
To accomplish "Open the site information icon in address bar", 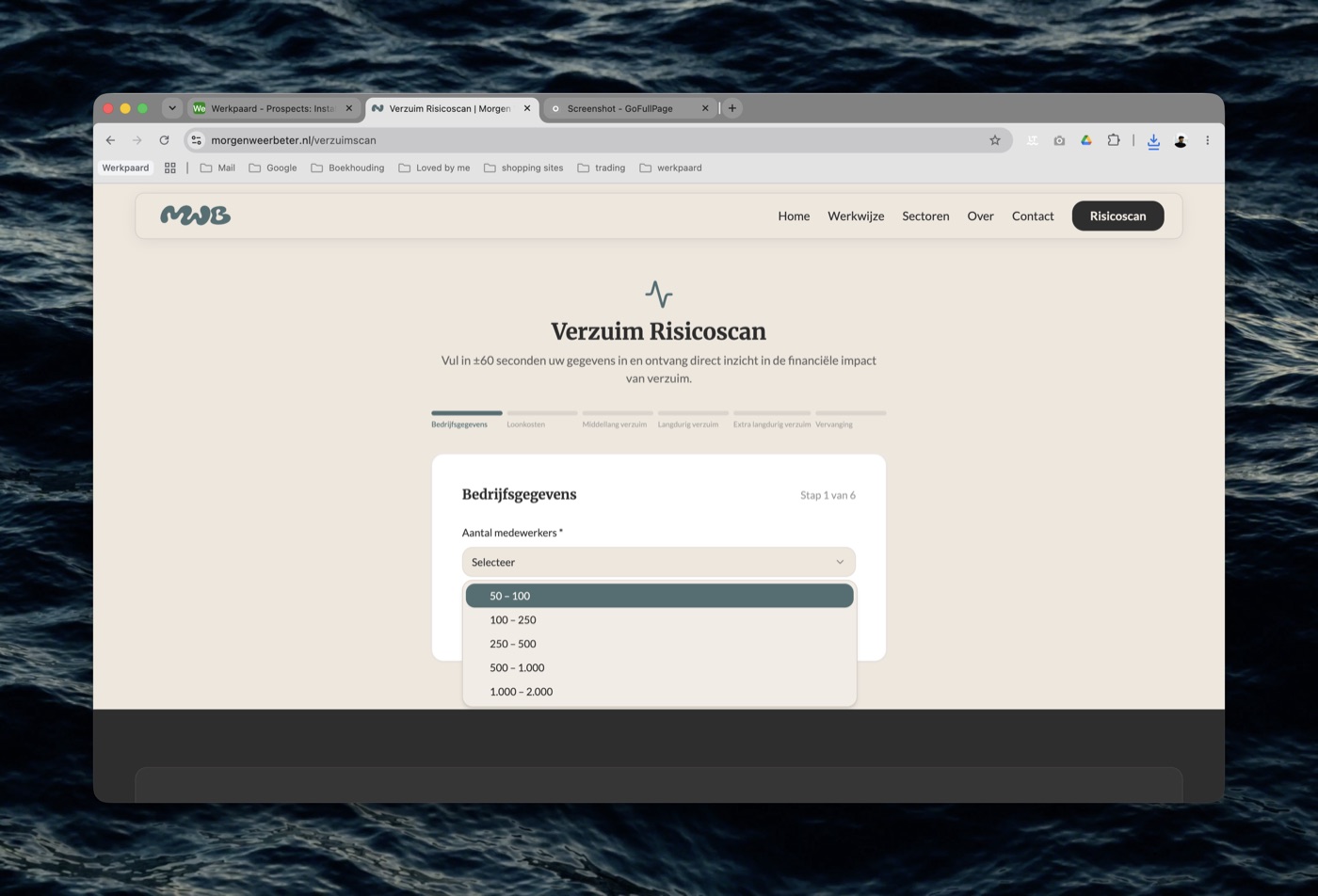I will pyautogui.click(x=196, y=140).
